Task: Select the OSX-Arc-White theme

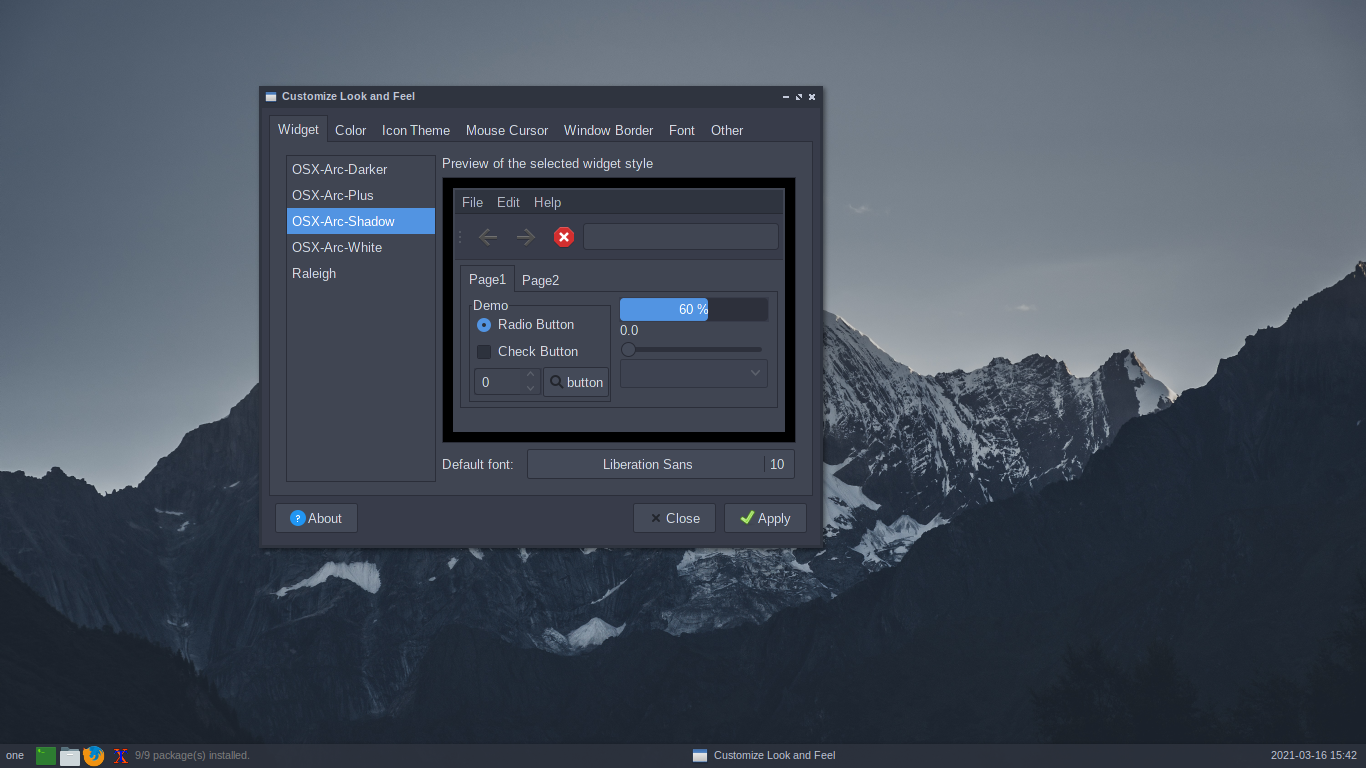Action: pos(361,247)
